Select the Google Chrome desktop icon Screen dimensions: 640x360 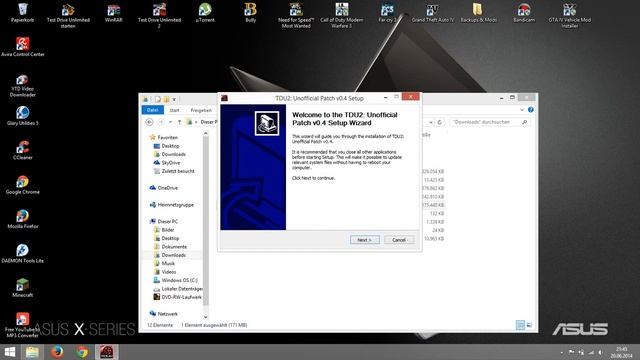22,184
